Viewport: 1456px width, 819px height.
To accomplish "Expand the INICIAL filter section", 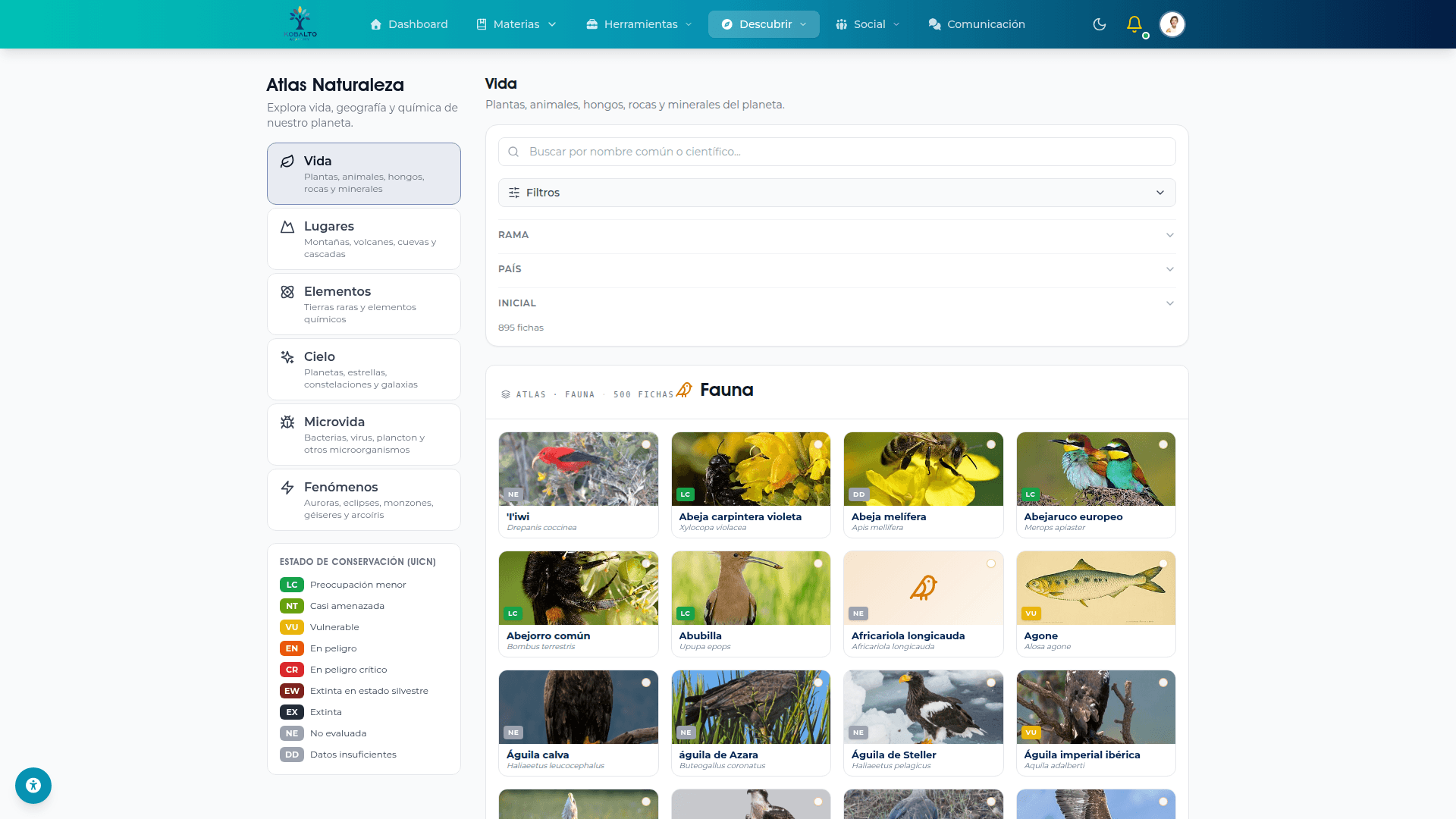I will [837, 303].
